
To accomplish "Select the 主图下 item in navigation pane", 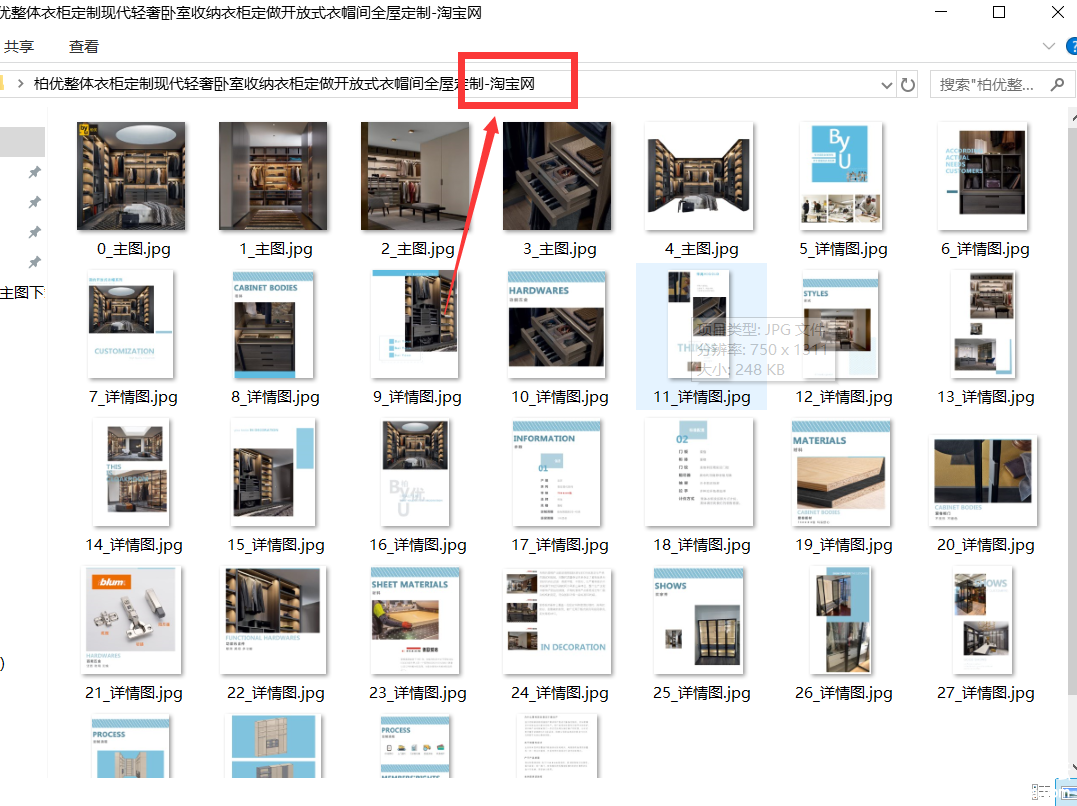I will [x=22, y=293].
